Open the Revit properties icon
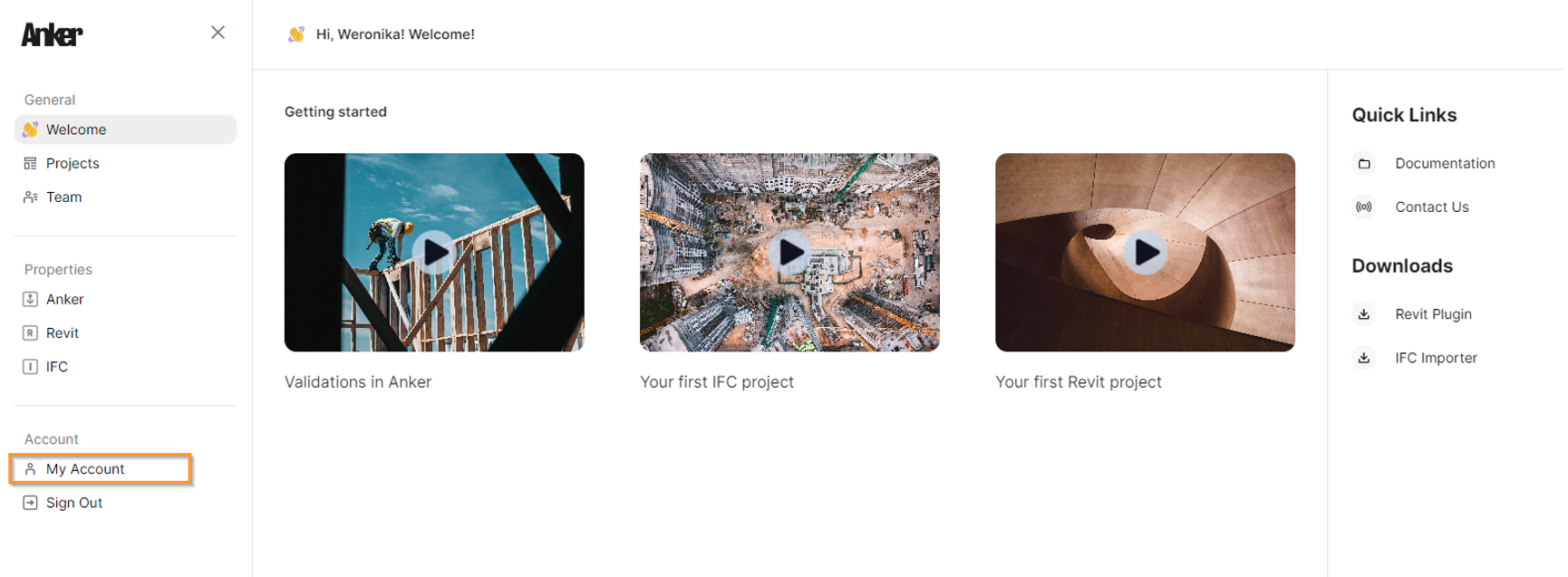1568x577 pixels. 30,332
